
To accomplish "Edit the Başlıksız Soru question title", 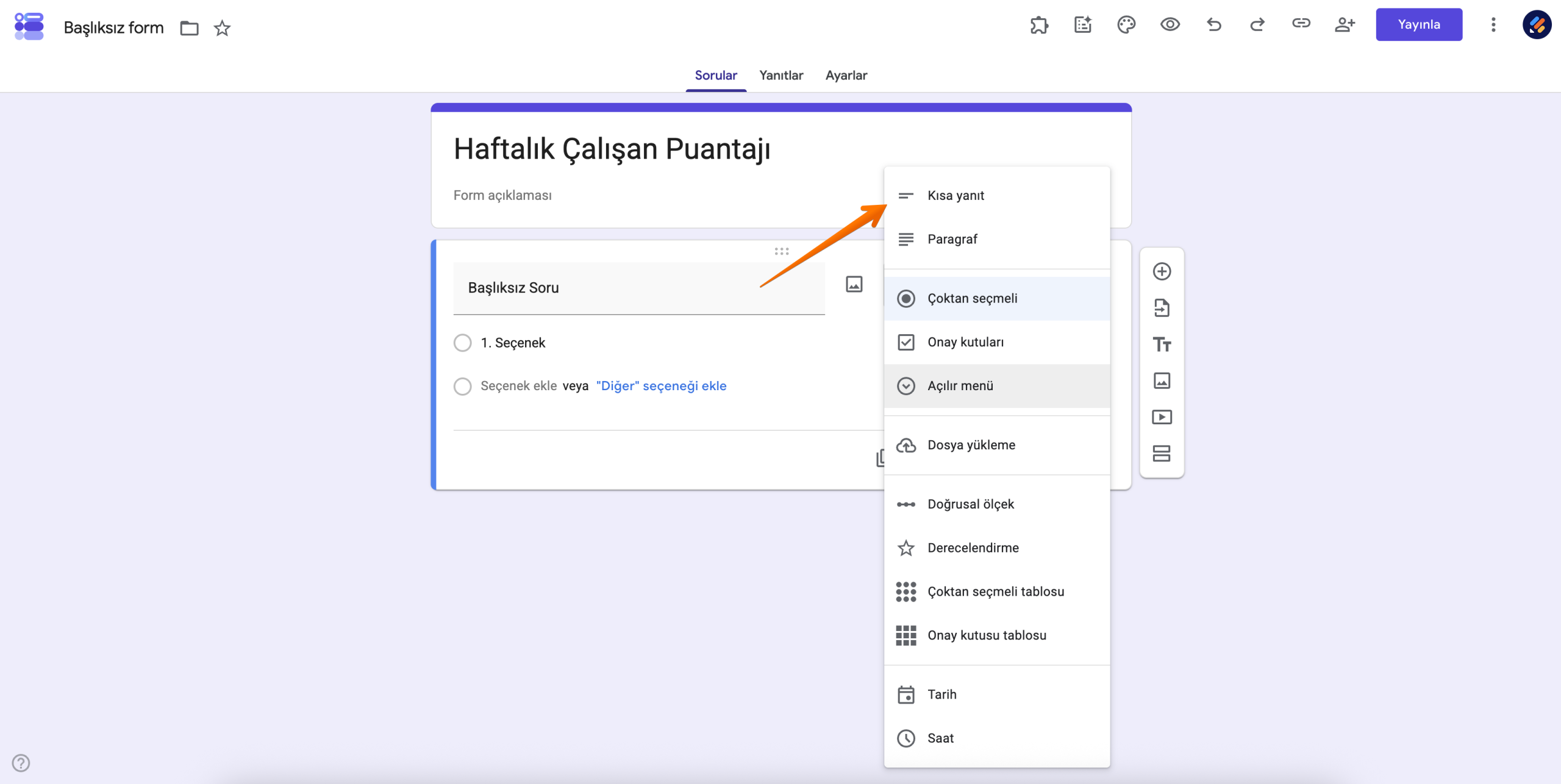I will coord(639,288).
